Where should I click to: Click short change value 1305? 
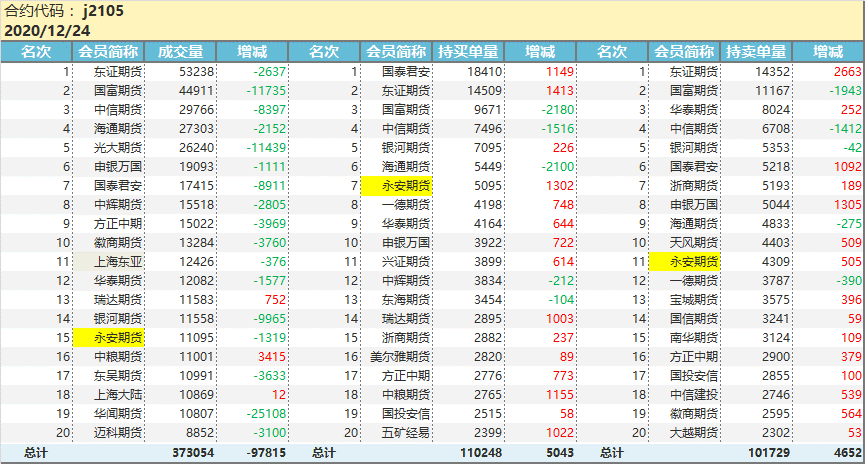click(x=847, y=205)
